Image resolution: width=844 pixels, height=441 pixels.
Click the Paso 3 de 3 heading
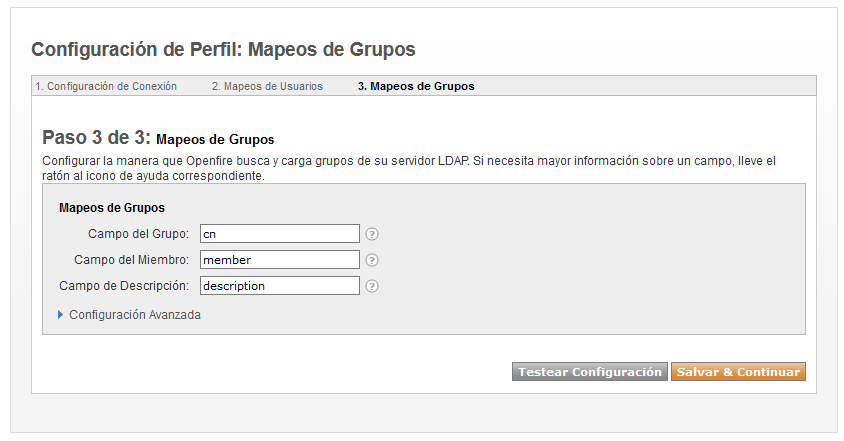[158, 138]
